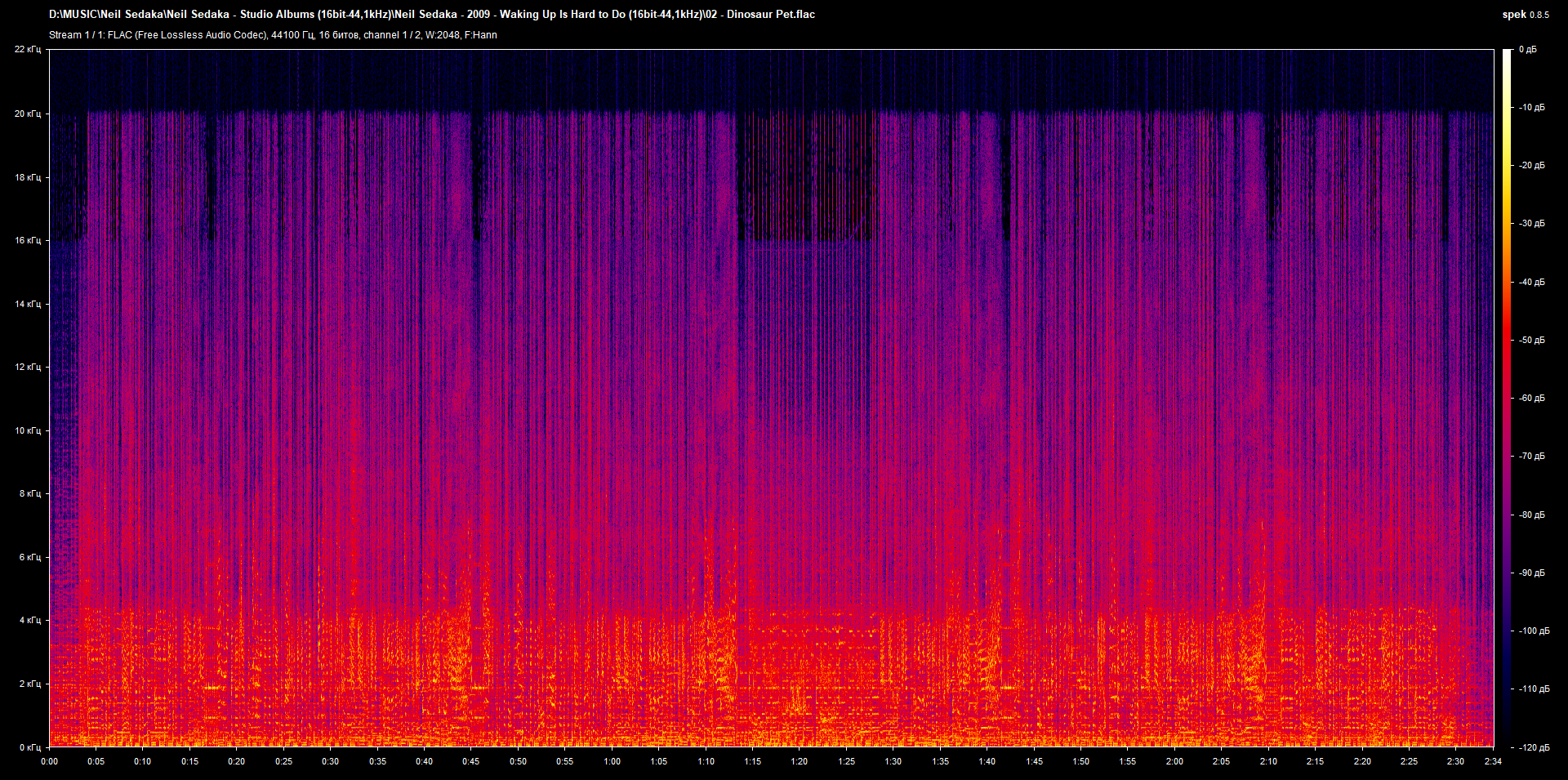The image size is (1568, 780).
Task: Click the spek version label
Action: [1526, 14]
